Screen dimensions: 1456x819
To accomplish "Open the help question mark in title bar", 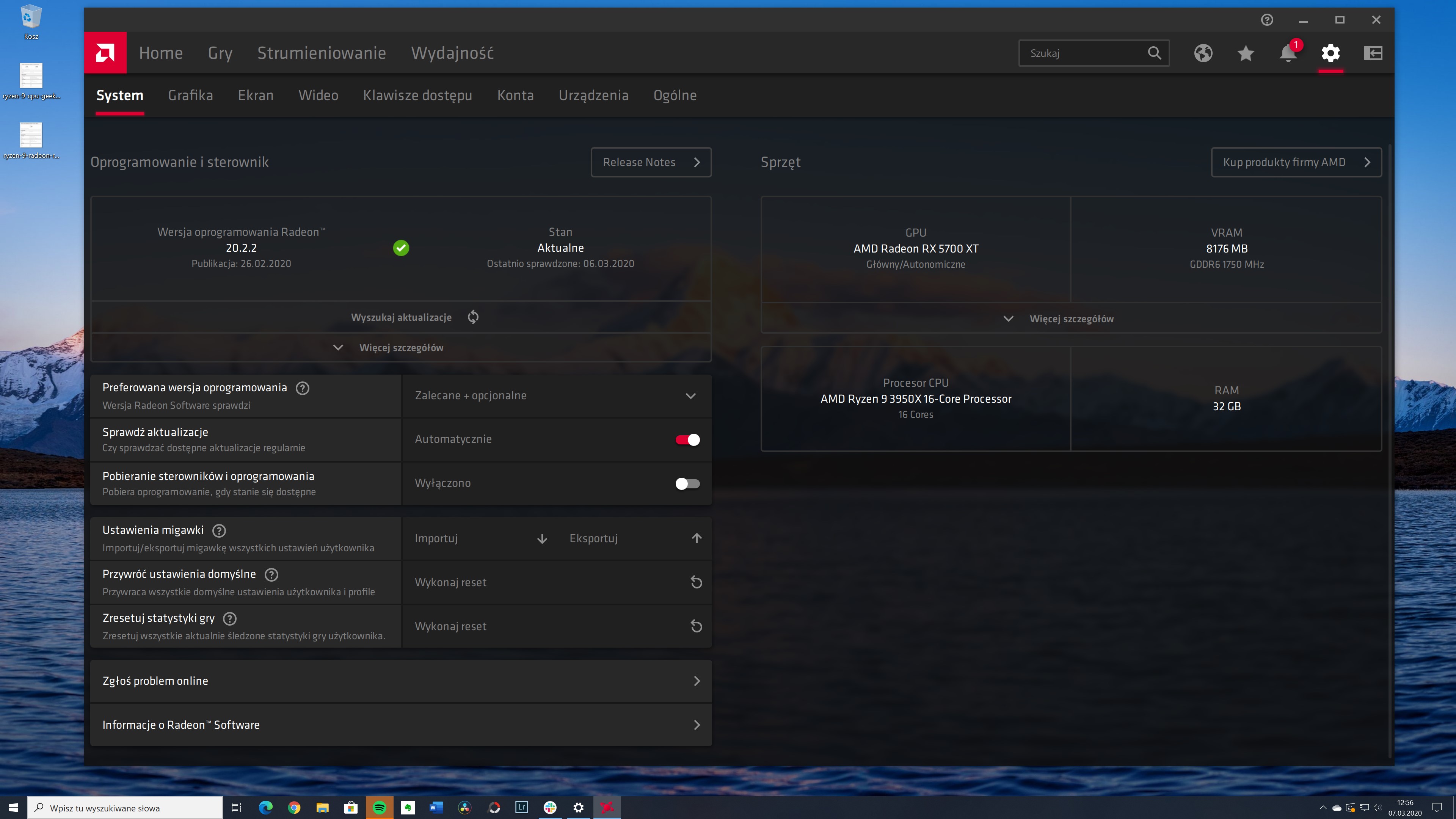I will (x=1267, y=20).
